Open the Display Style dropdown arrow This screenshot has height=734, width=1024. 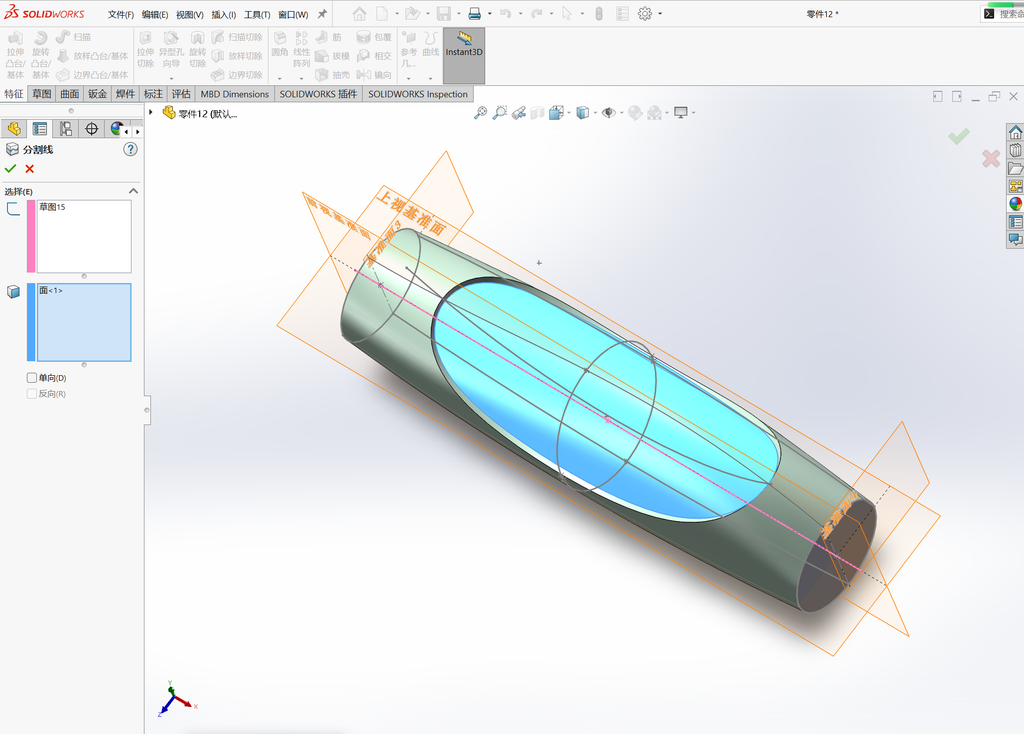click(x=595, y=113)
